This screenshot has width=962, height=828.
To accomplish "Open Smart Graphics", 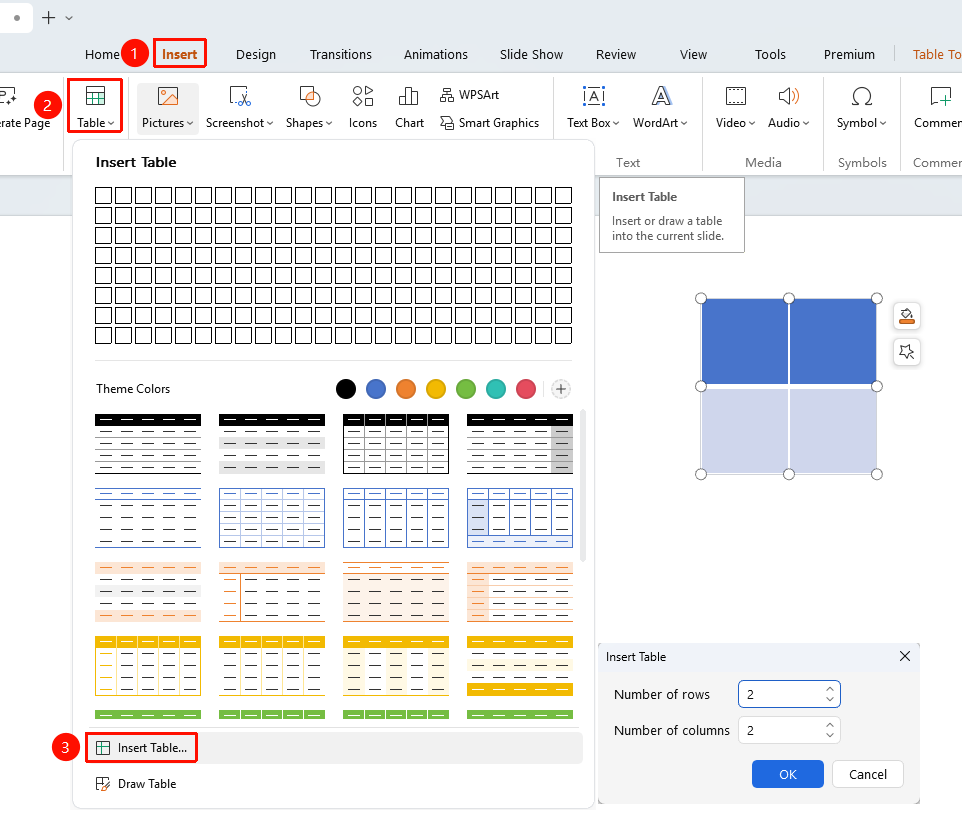I will [490, 123].
